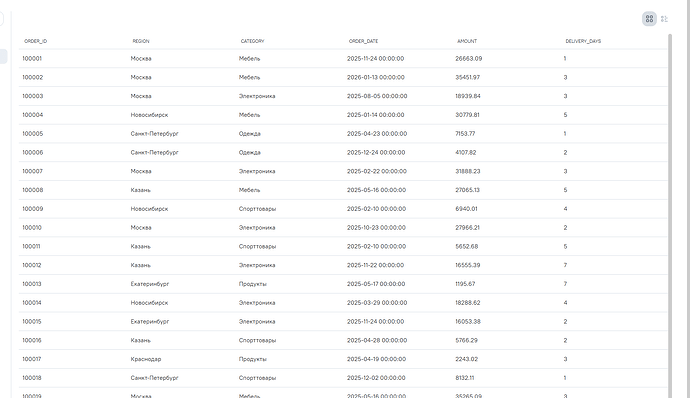Image resolution: width=690 pixels, height=398 pixels.
Task: Click amount value 6940.01
Action: click(x=466, y=209)
